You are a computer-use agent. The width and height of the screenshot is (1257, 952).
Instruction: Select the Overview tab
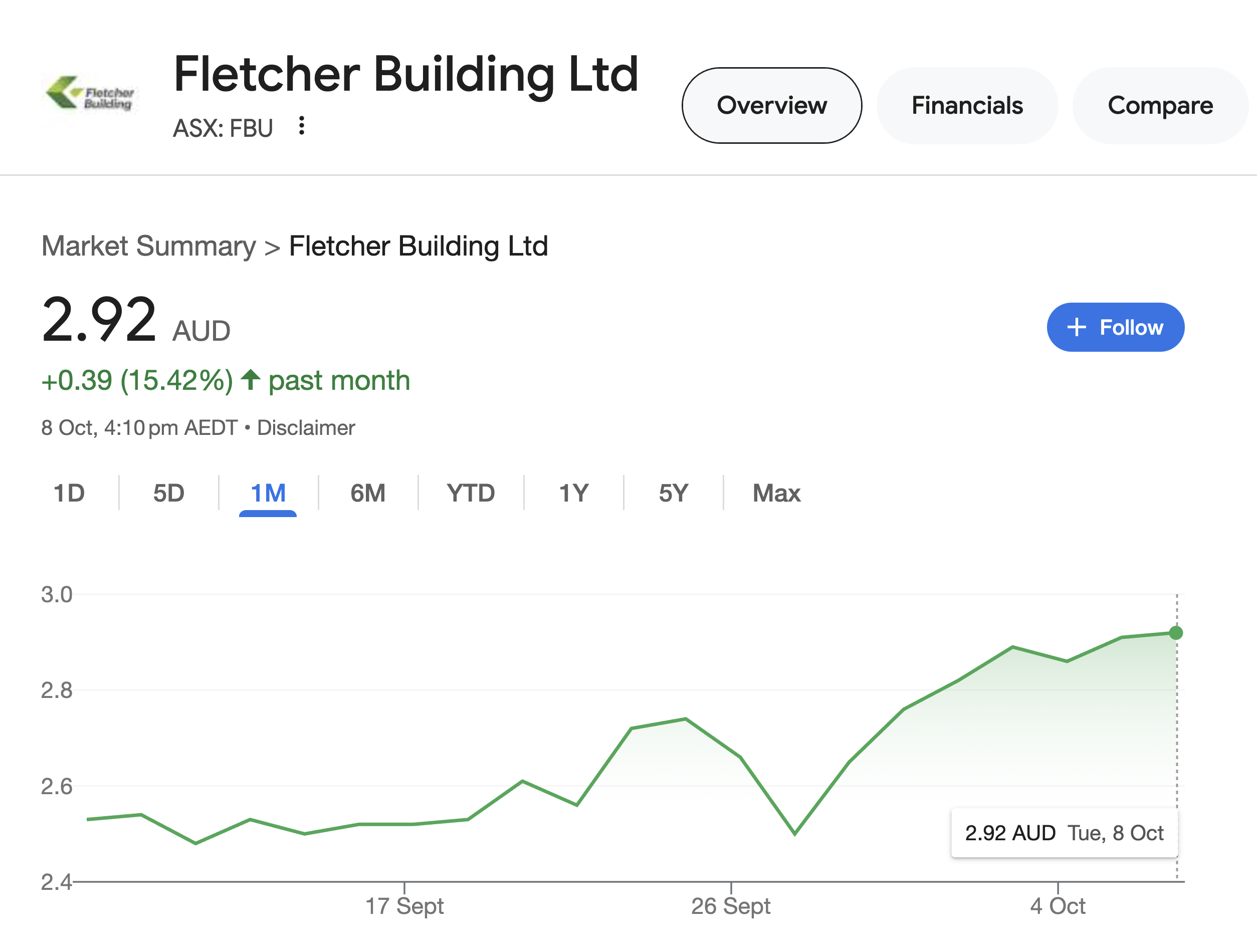[x=772, y=106]
